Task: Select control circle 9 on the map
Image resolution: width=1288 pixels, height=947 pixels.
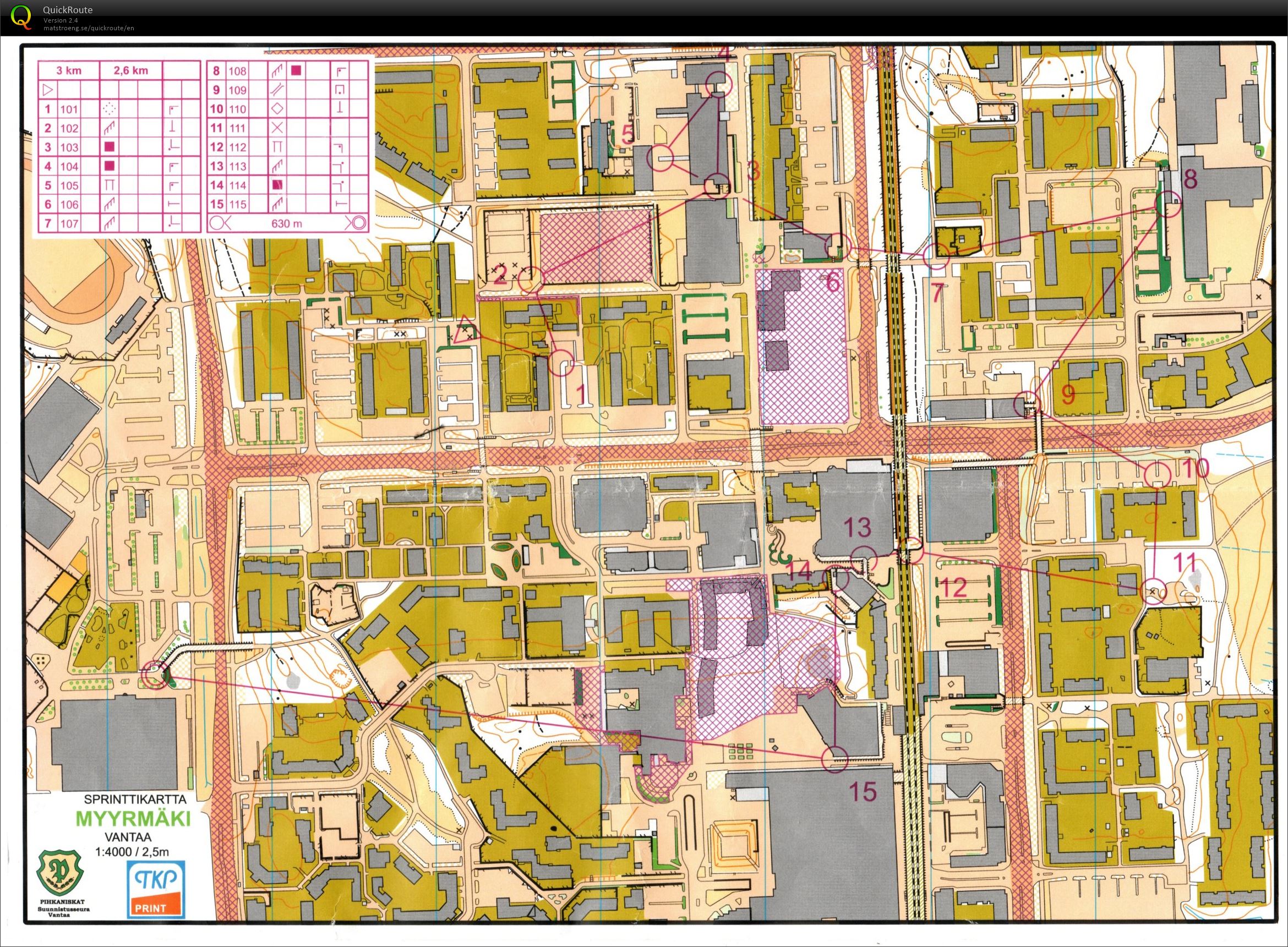Action: click(x=1027, y=403)
